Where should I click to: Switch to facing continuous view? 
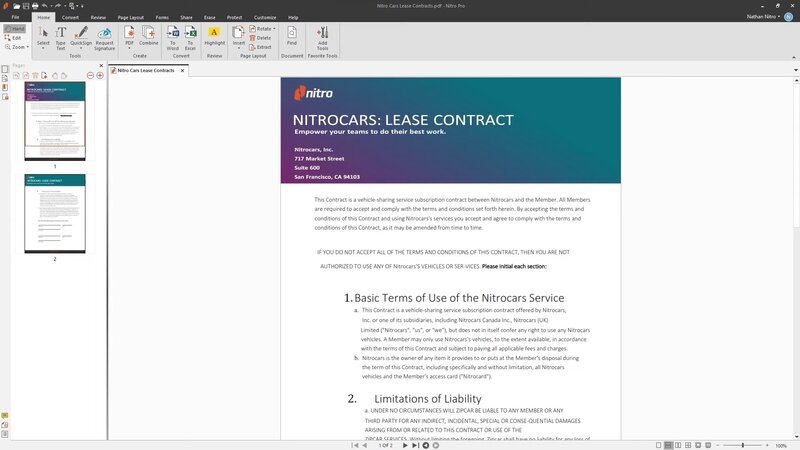point(688,445)
